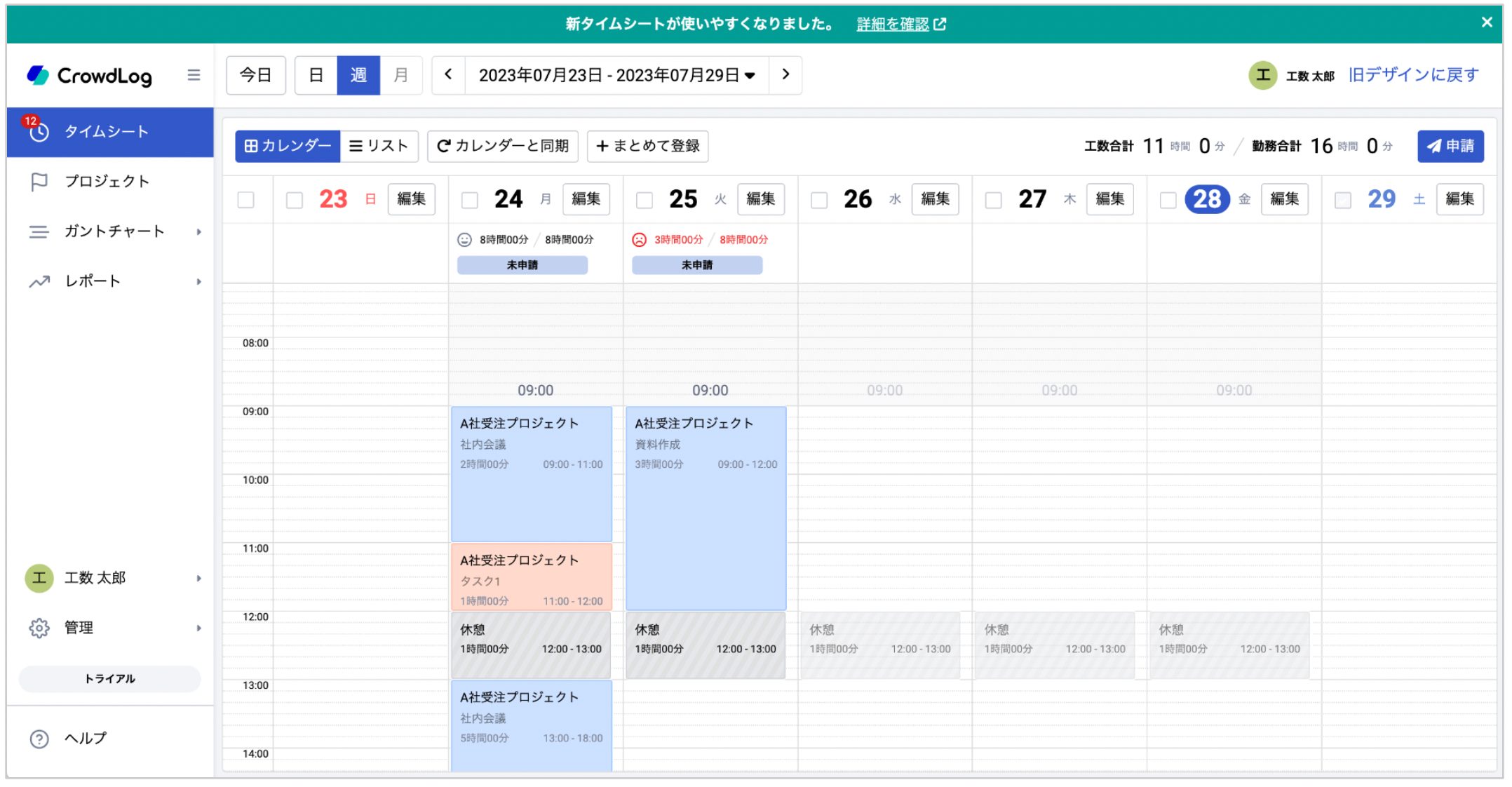The width and height of the screenshot is (1512, 787).
Task: Click the Project flag icon
Action: coord(39,182)
